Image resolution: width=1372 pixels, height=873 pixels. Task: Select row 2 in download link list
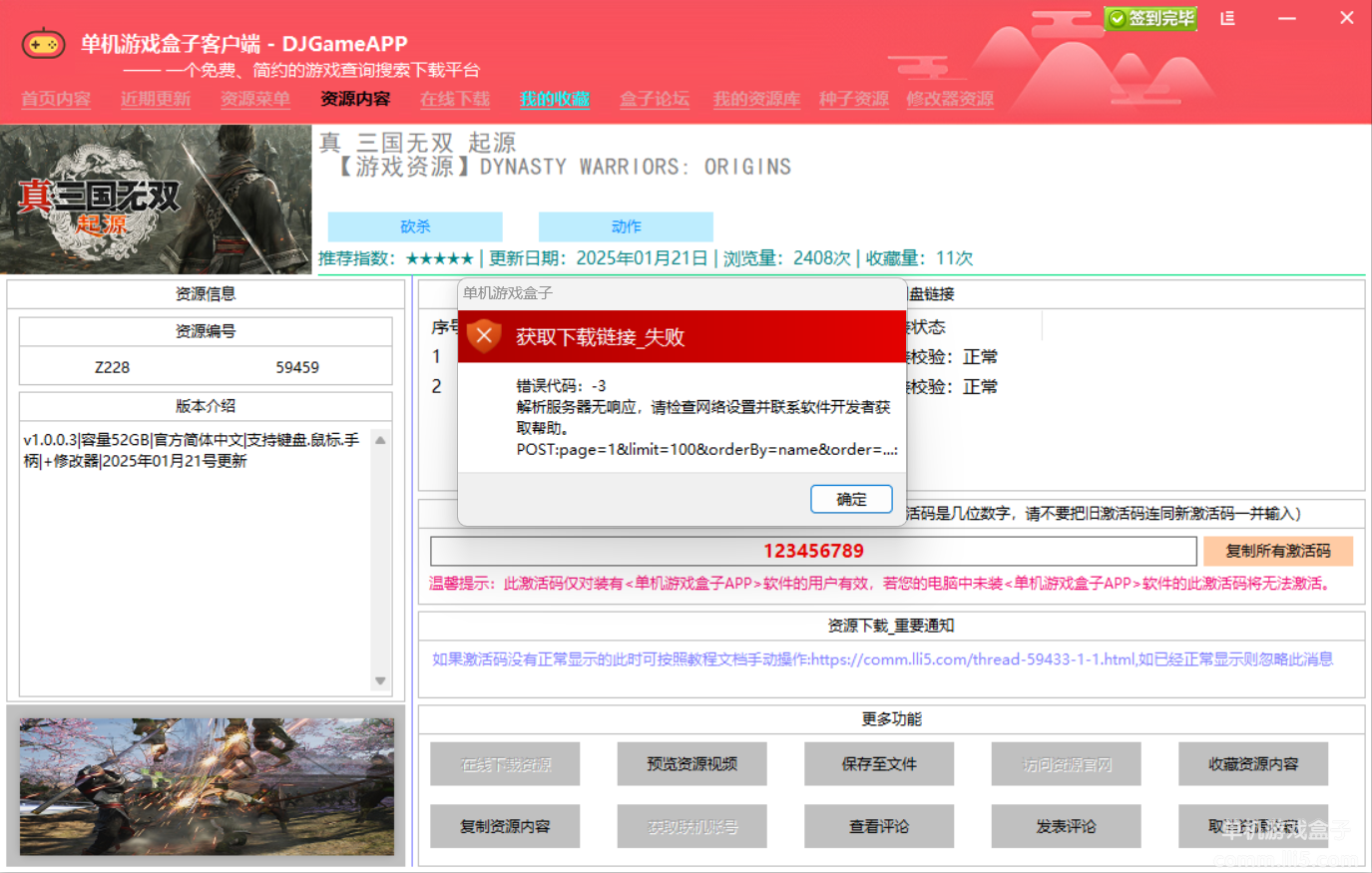pyautogui.click(x=436, y=386)
